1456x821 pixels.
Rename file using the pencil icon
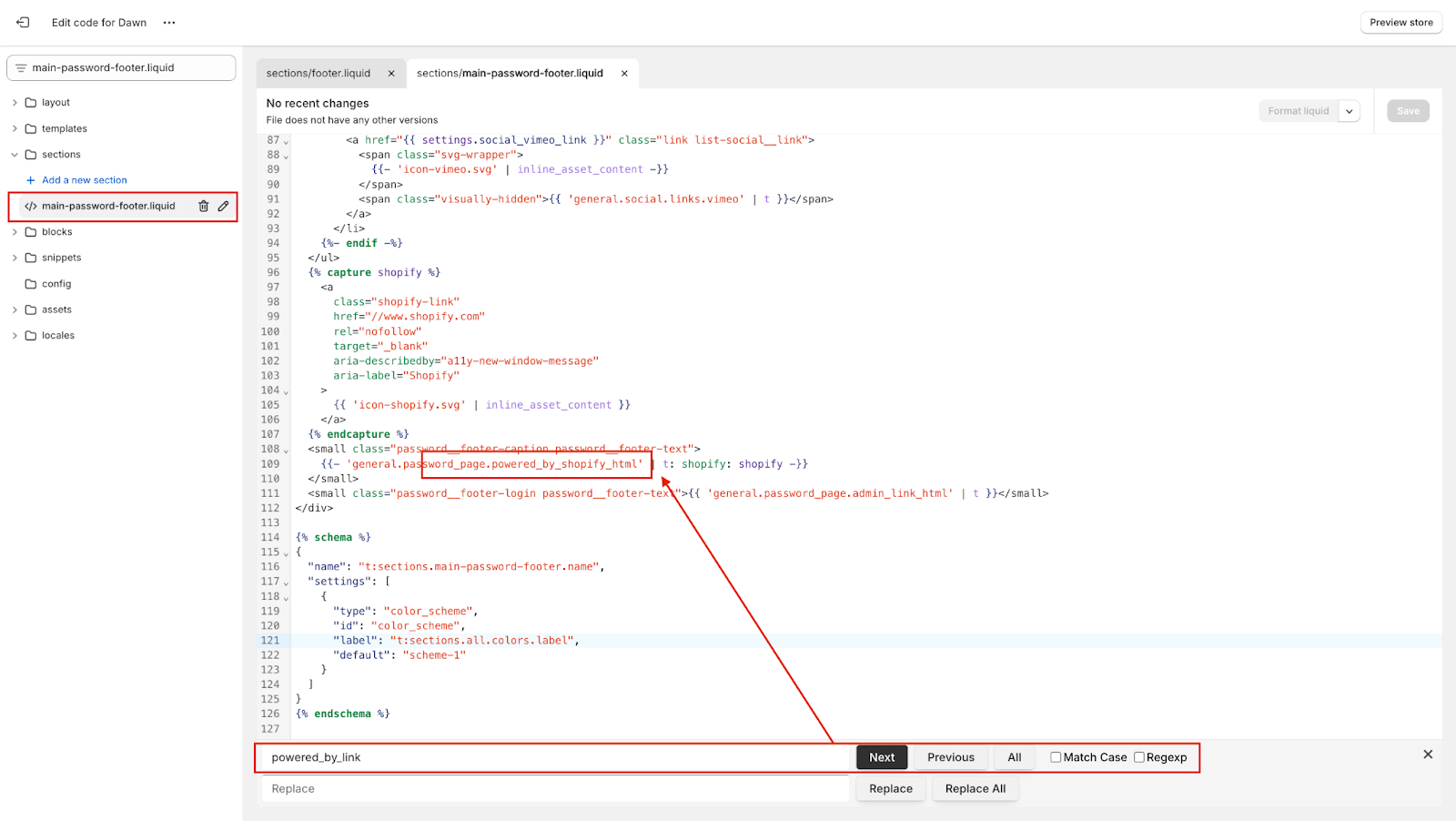(223, 207)
